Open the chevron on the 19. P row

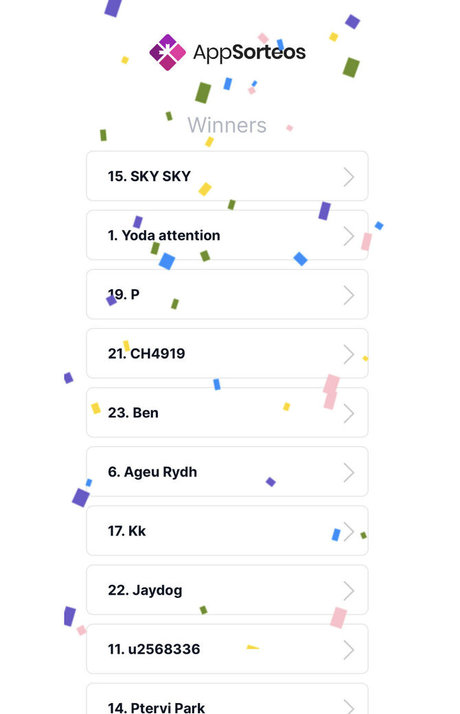pos(349,295)
